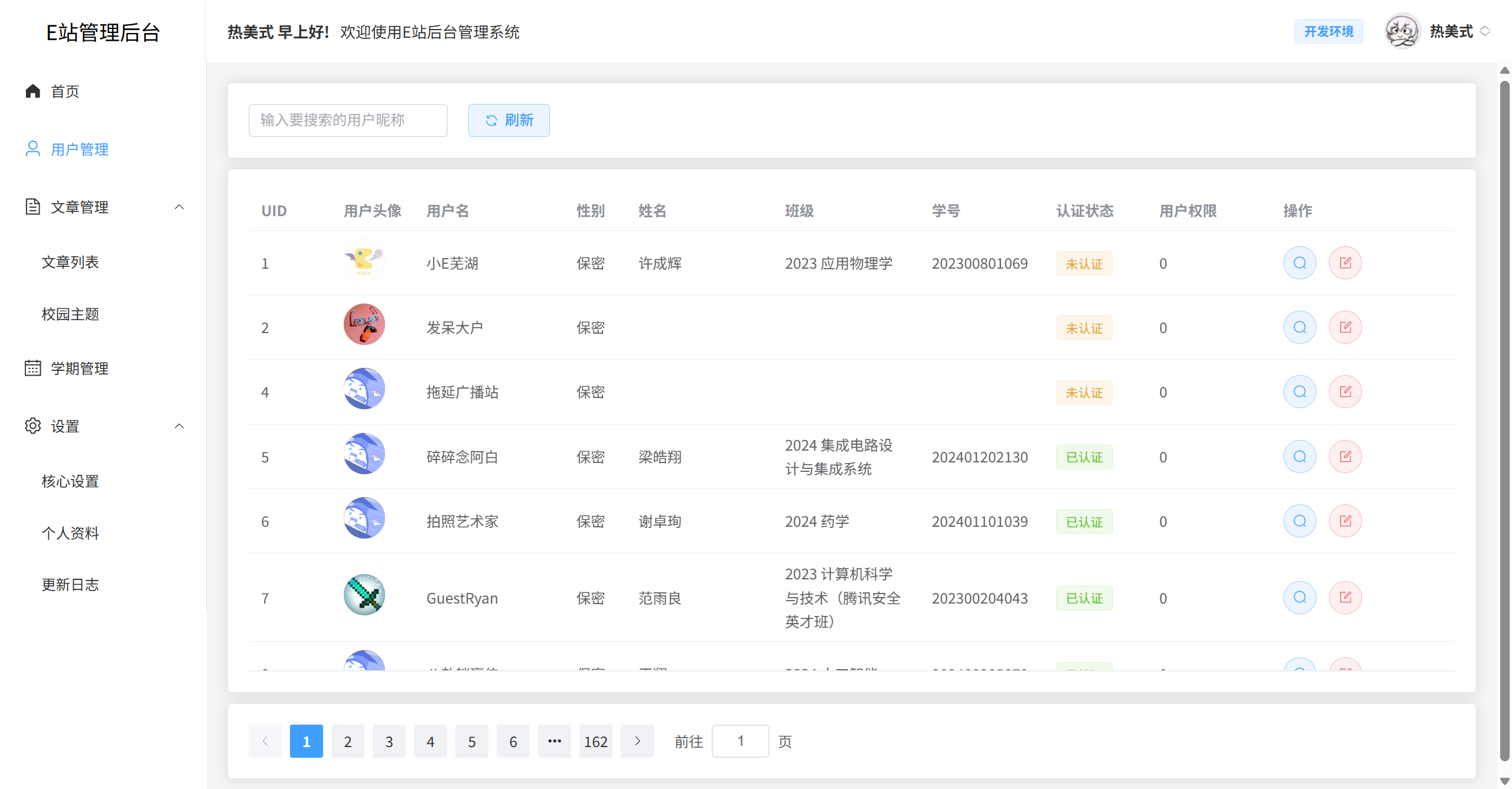Image resolution: width=1512 pixels, height=789 pixels.
Task: Open the 热美式 account dropdown arrow
Action: [x=1485, y=31]
